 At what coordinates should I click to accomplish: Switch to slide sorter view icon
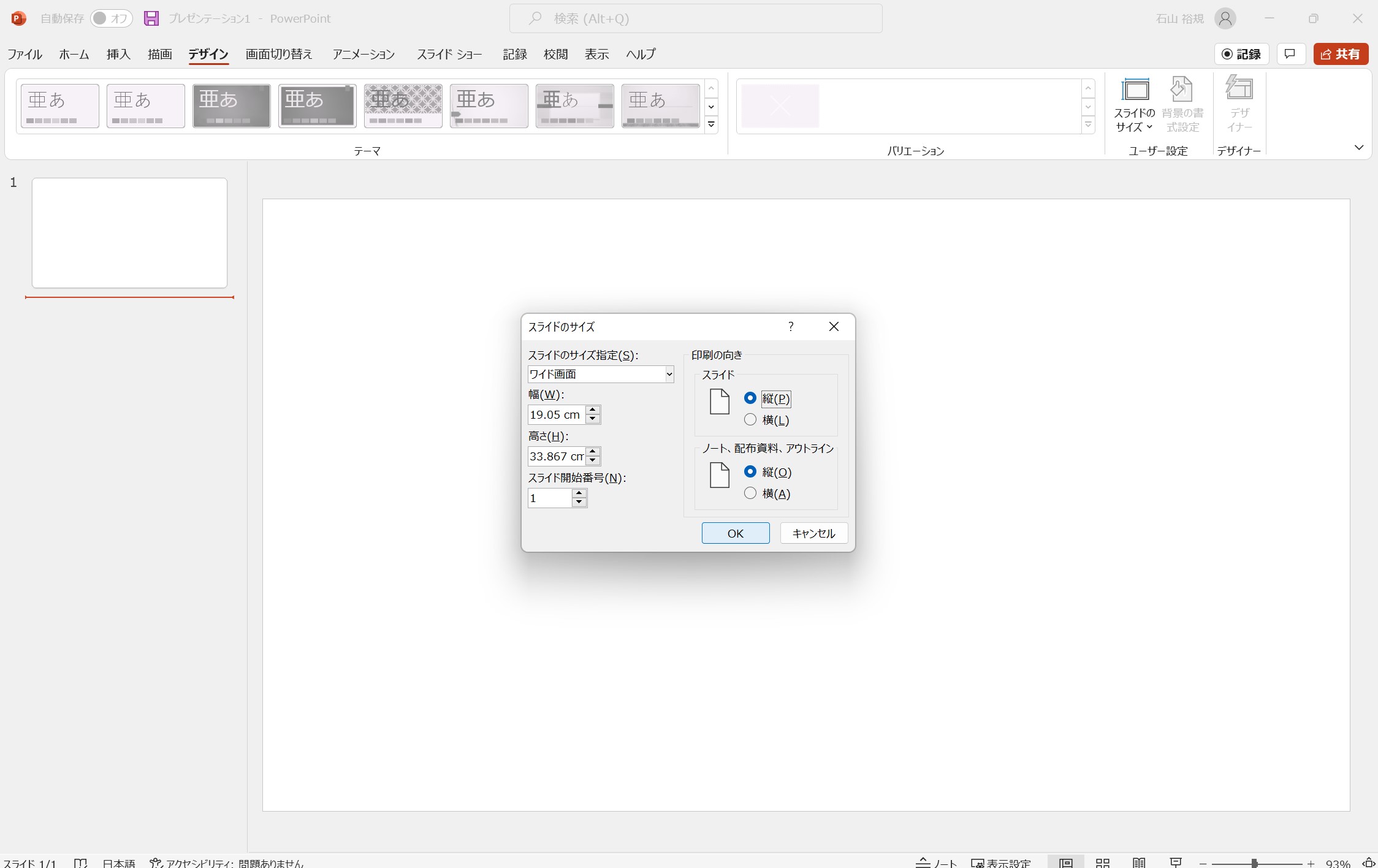[1102, 862]
